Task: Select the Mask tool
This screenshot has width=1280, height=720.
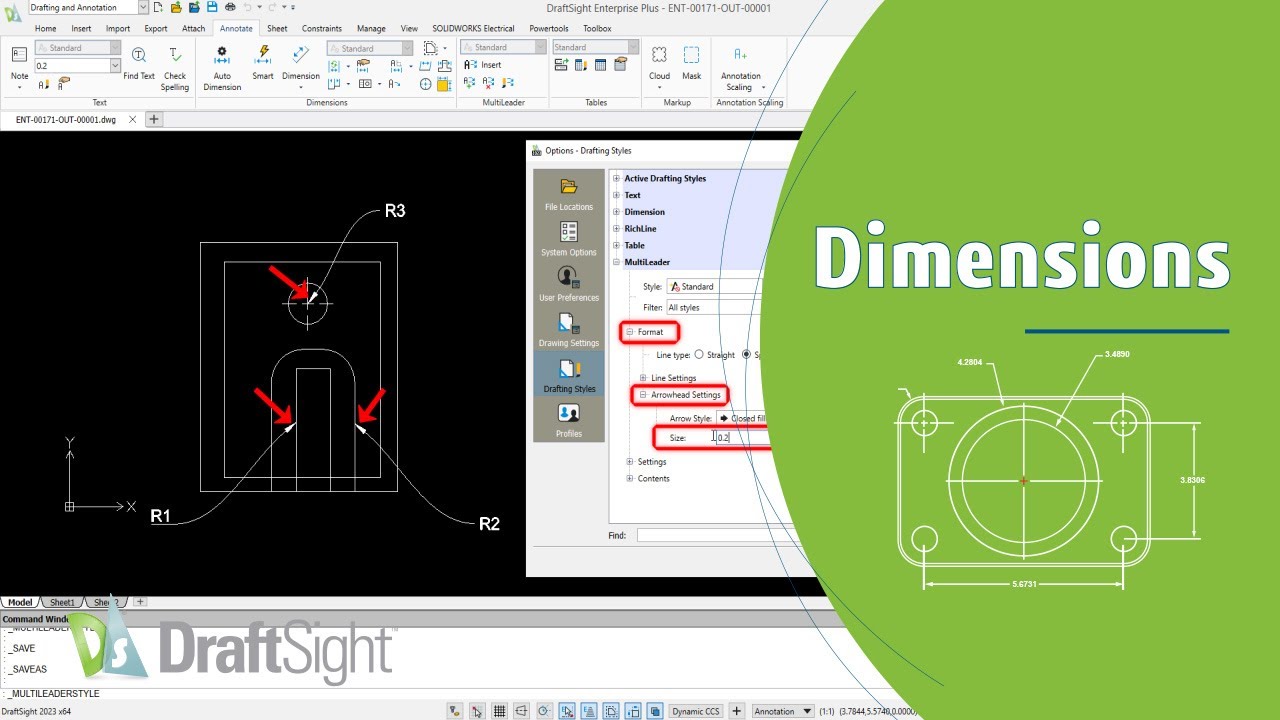Action: click(x=692, y=62)
